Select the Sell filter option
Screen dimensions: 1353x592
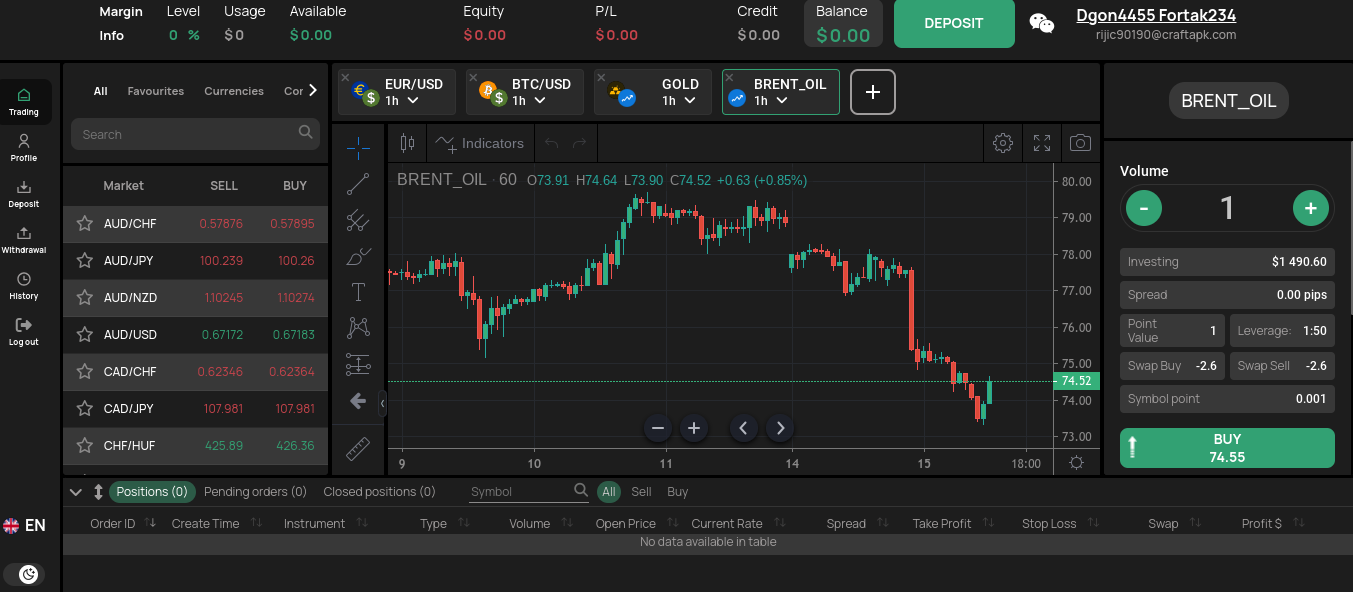[641, 492]
